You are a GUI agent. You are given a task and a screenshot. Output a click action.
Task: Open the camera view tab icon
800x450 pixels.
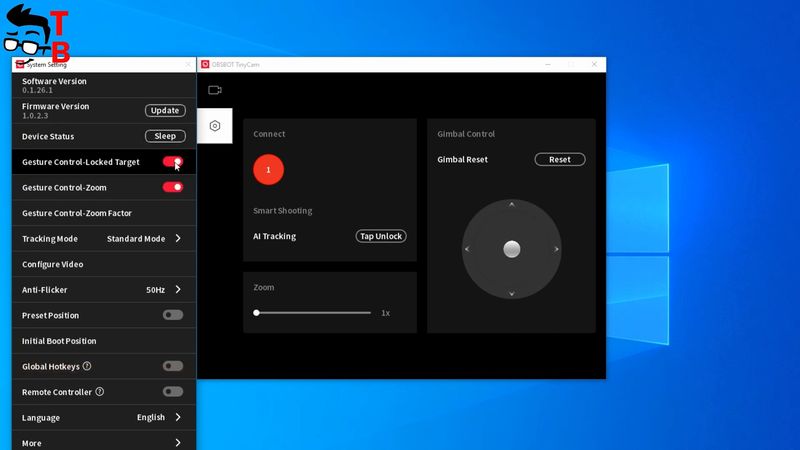[215, 90]
